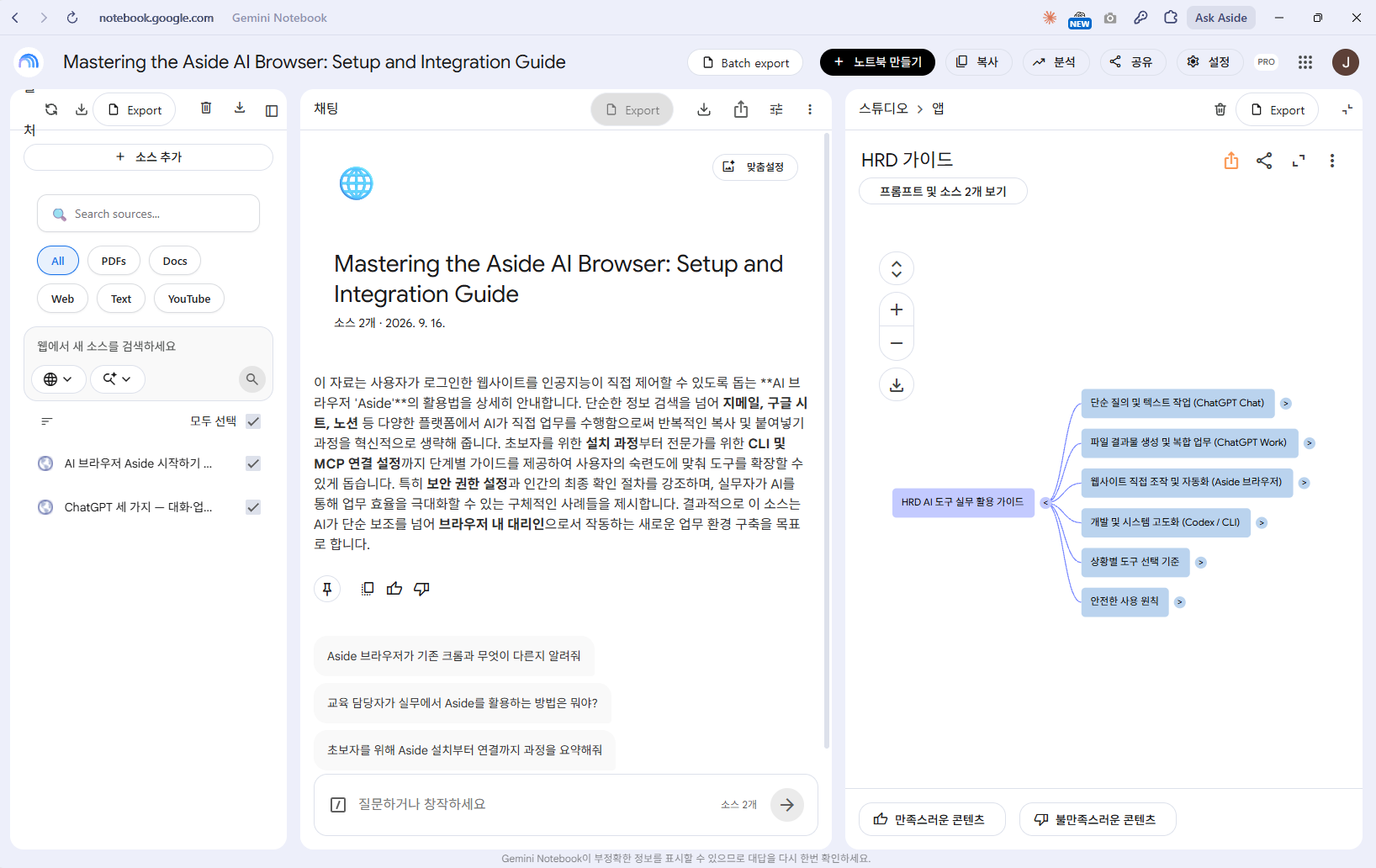Toggle the 모두 선택 checkbox

pos(253,421)
